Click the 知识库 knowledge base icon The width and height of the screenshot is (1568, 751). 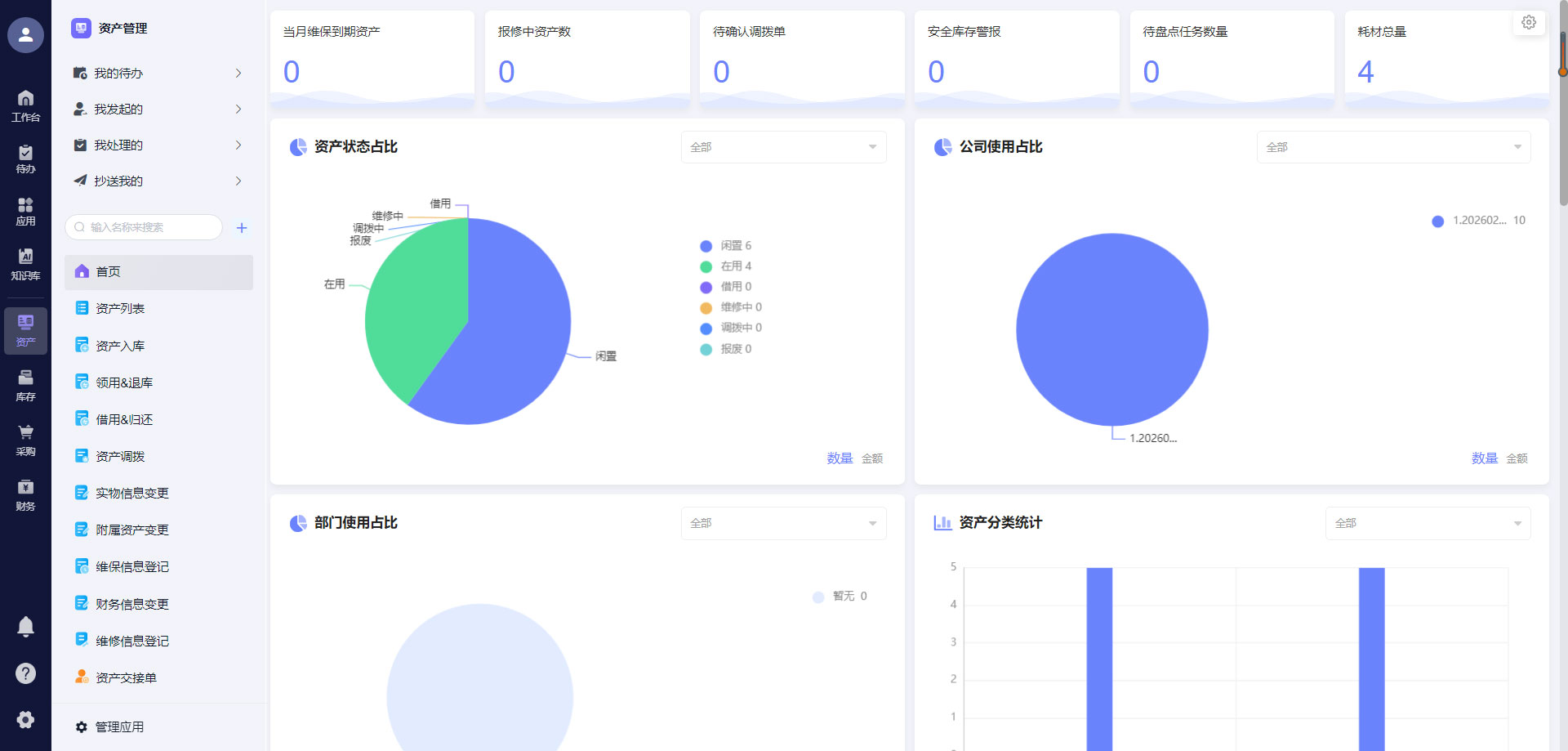click(x=25, y=265)
